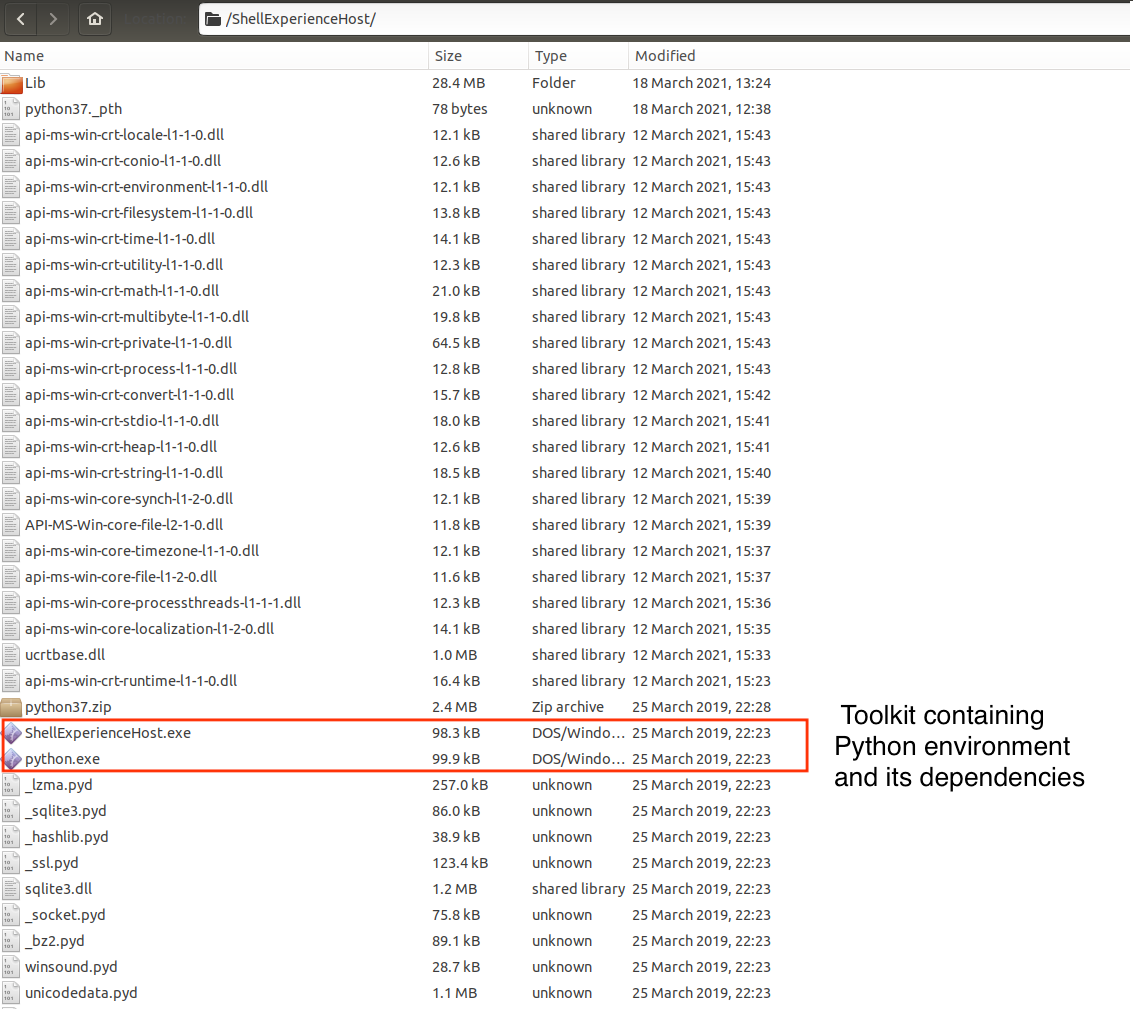This screenshot has width=1133, height=1009.
Task: Click the api-ms-win-crt-multibyte-l1-1-0.dll file icon
Action: pyautogui.click(x=11, y=317)
